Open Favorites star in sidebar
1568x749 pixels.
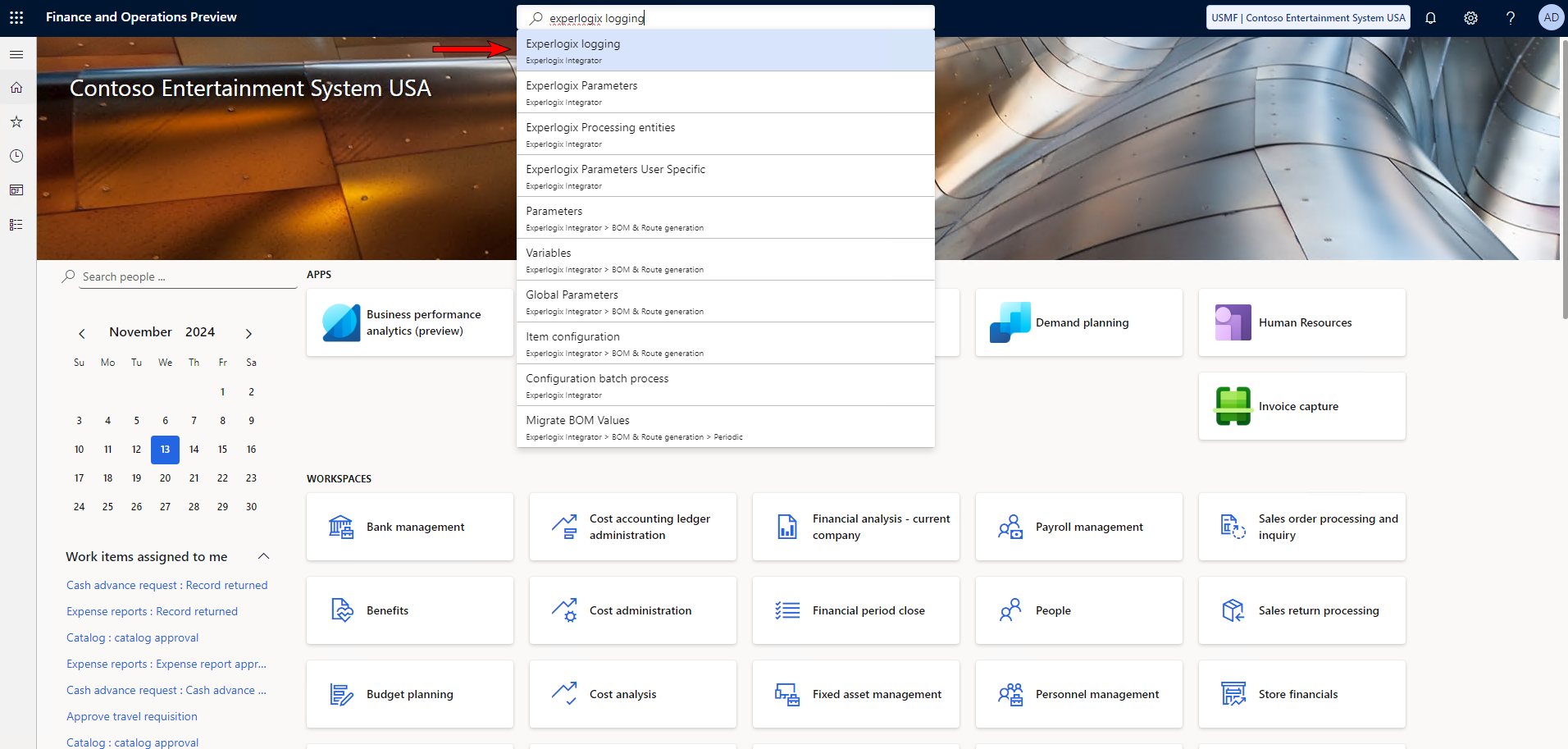point(16,121)
